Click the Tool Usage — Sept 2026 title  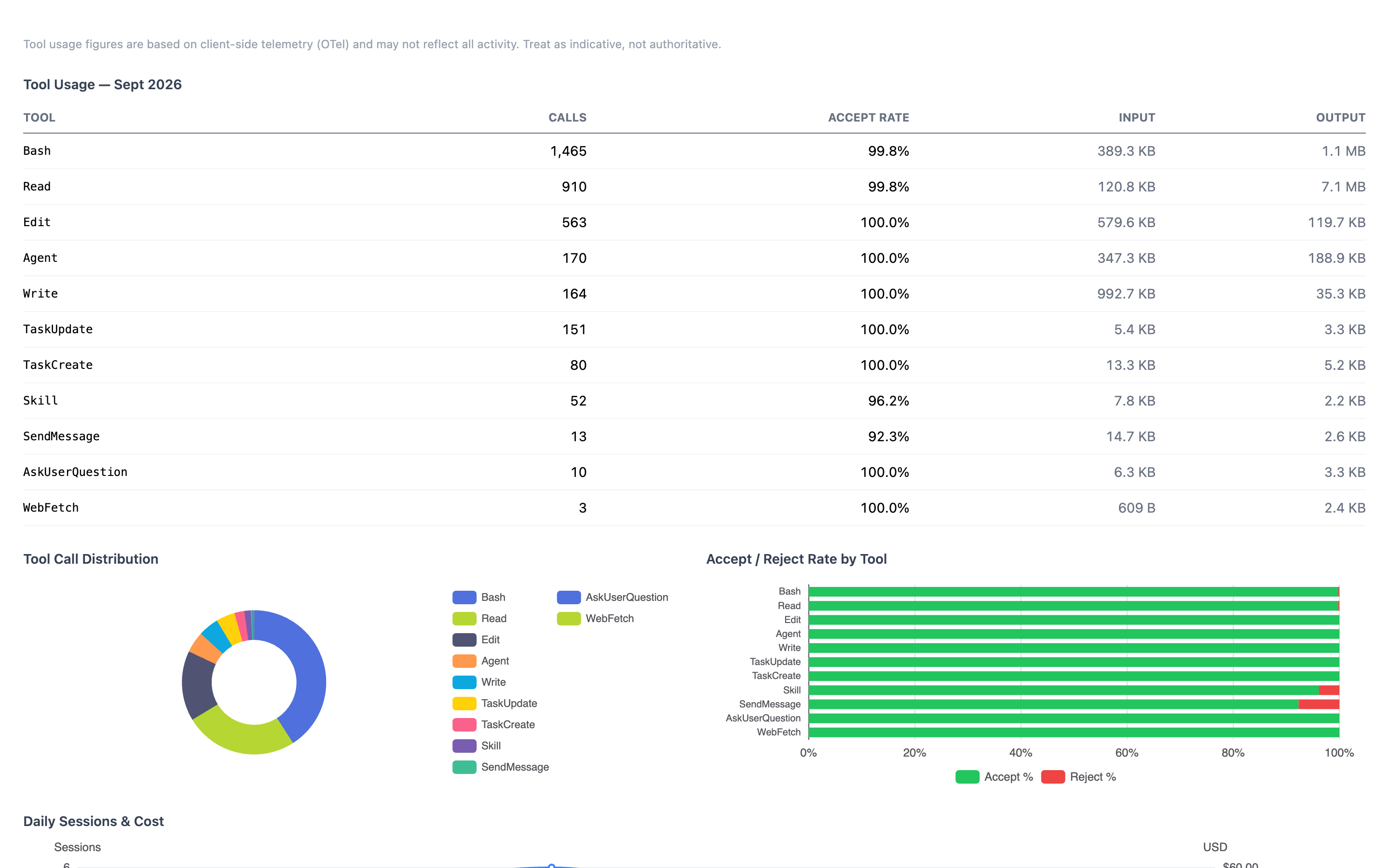102,84
